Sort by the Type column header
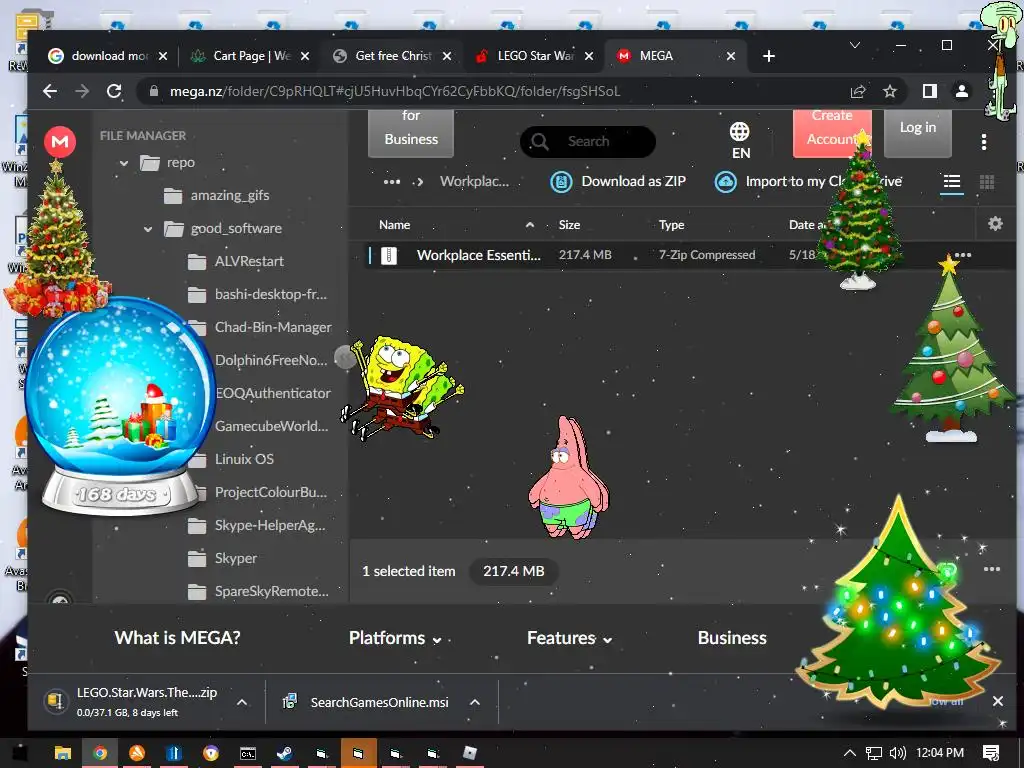Image resolution: width=1024 pixels, height=768 pixels. [x=671, y=225]
